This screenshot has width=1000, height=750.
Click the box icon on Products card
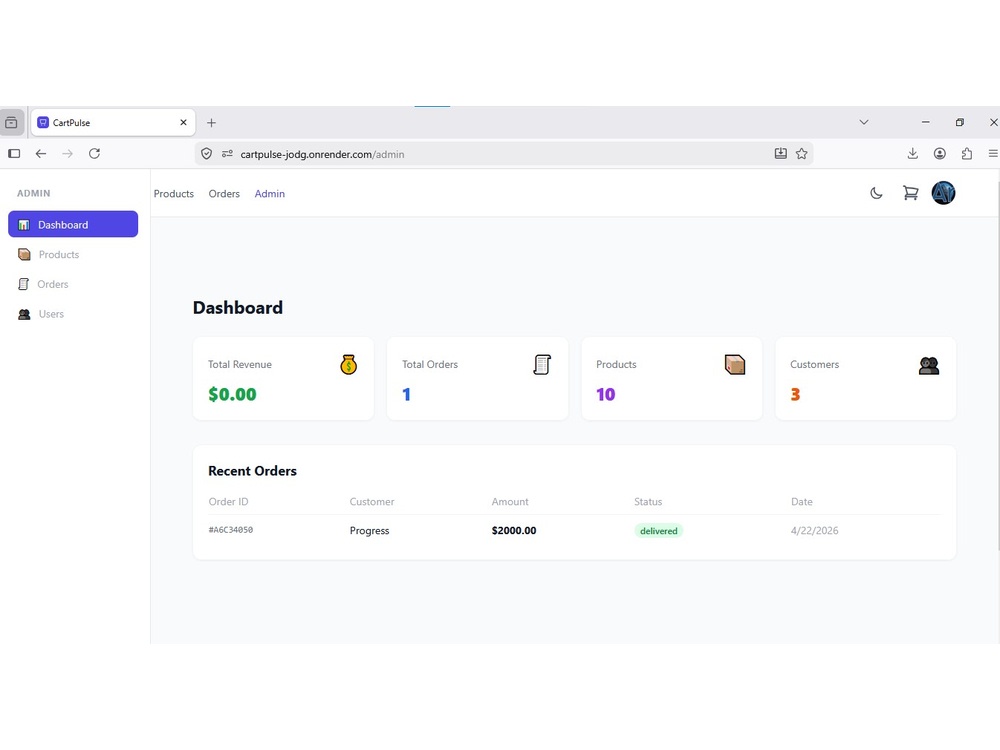click(735, 365)
